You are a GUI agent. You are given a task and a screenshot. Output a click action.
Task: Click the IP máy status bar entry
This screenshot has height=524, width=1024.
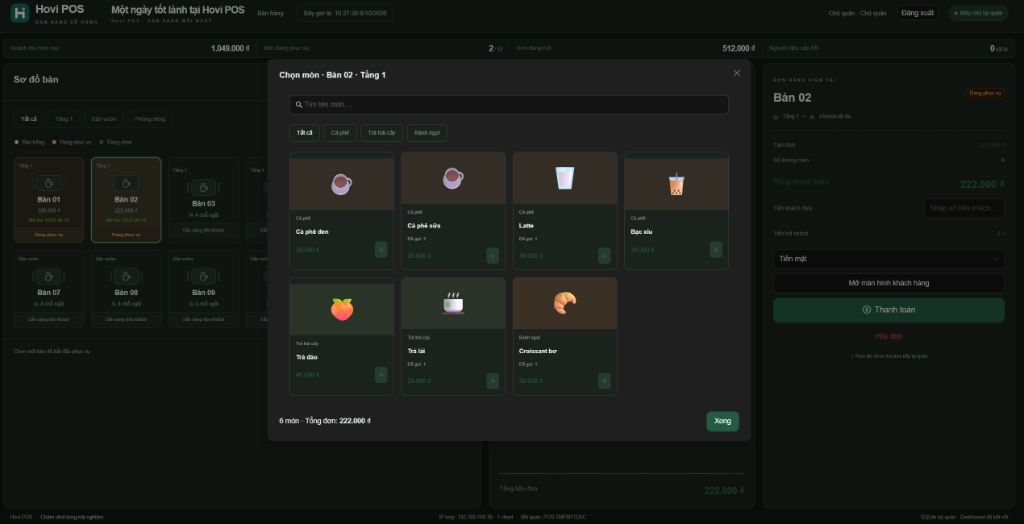coord(474,517)
